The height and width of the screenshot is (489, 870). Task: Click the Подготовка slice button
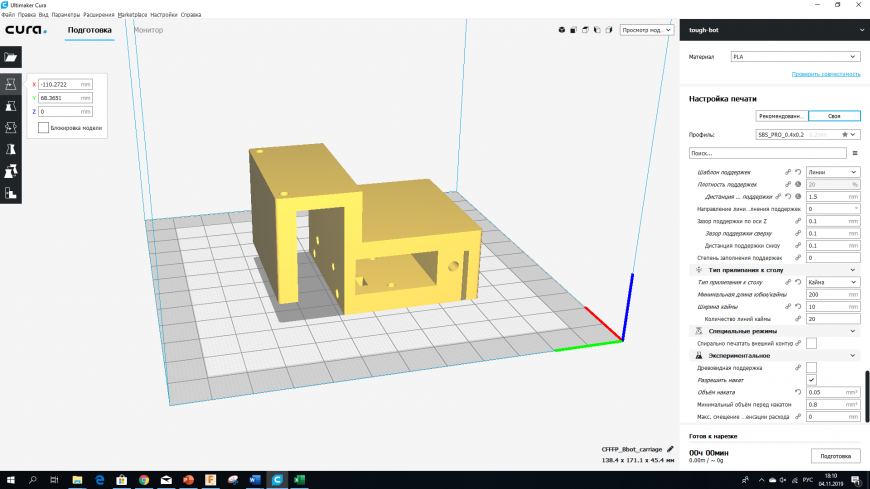point(834,456)
